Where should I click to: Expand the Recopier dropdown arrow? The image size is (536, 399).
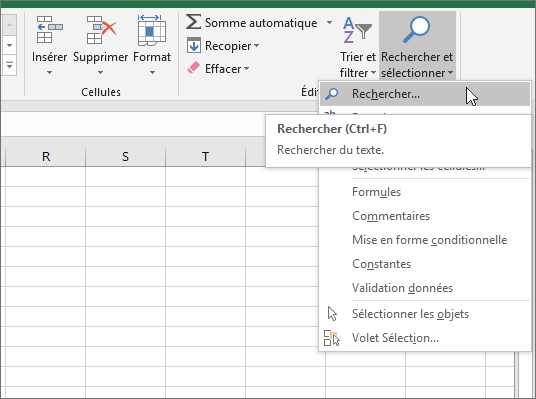256,45
